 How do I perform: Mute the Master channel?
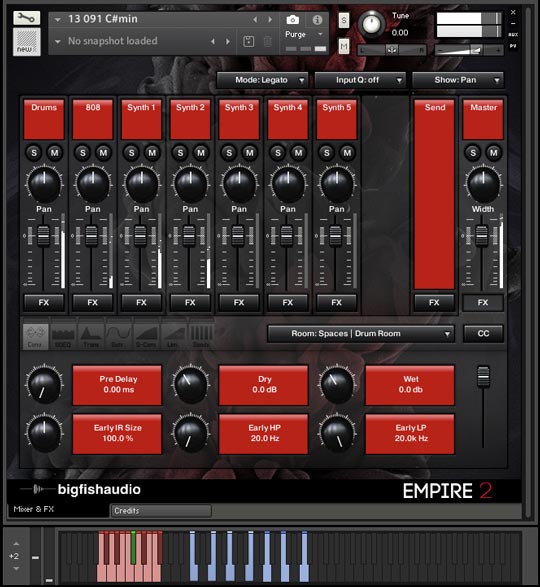(x=494, y=153)
